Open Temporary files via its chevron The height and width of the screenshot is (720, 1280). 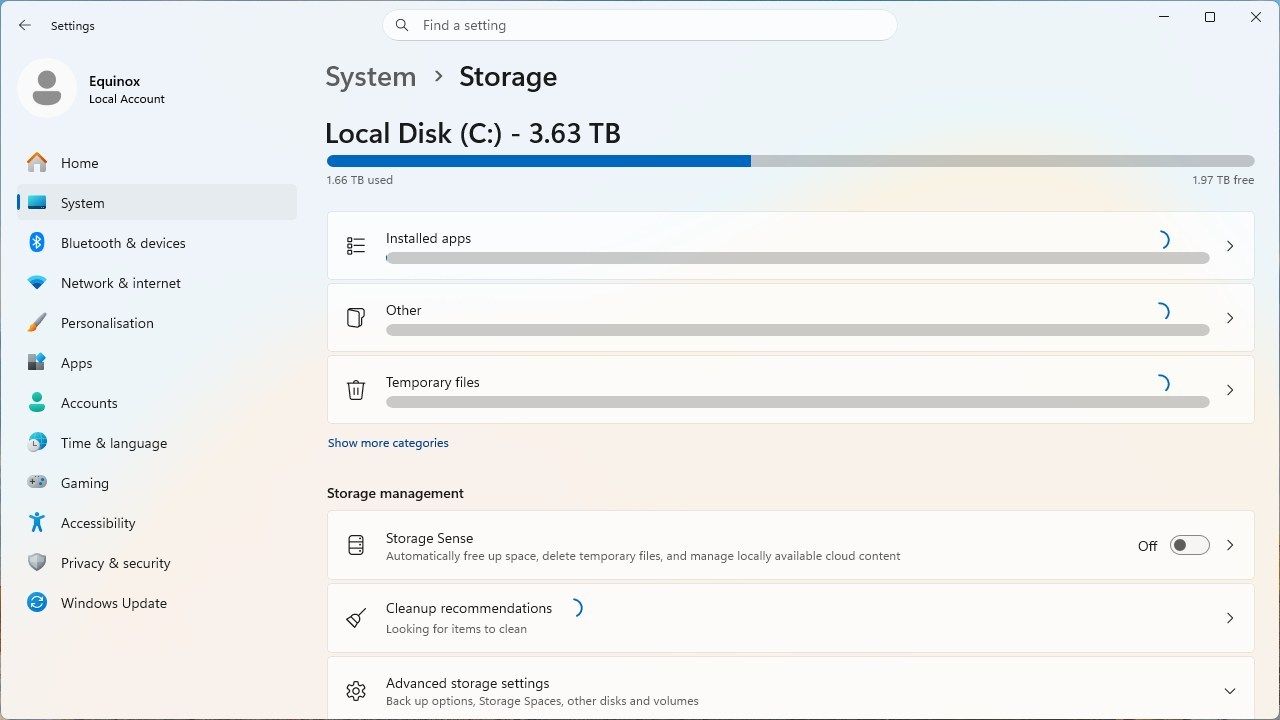click(1230, 390)
